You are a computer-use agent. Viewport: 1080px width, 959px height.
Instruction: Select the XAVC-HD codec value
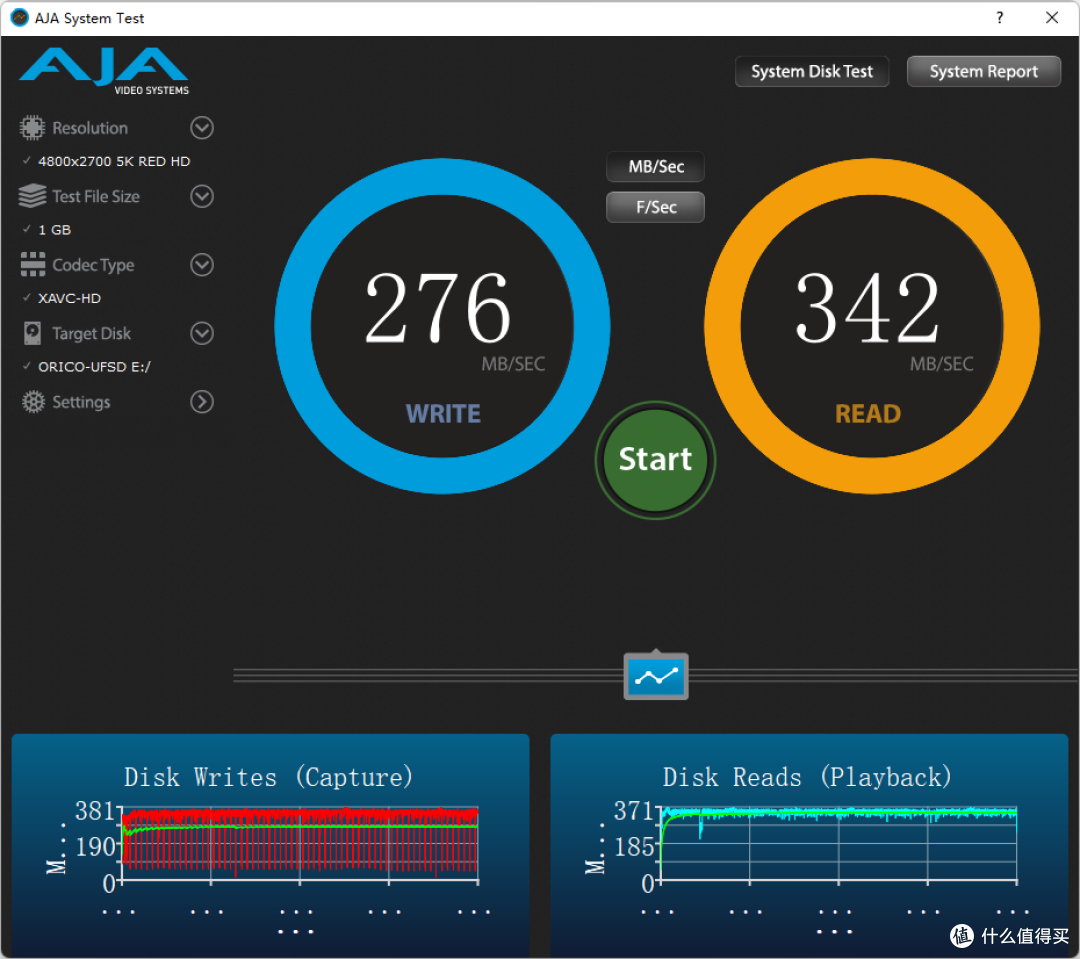coord(70,298)
